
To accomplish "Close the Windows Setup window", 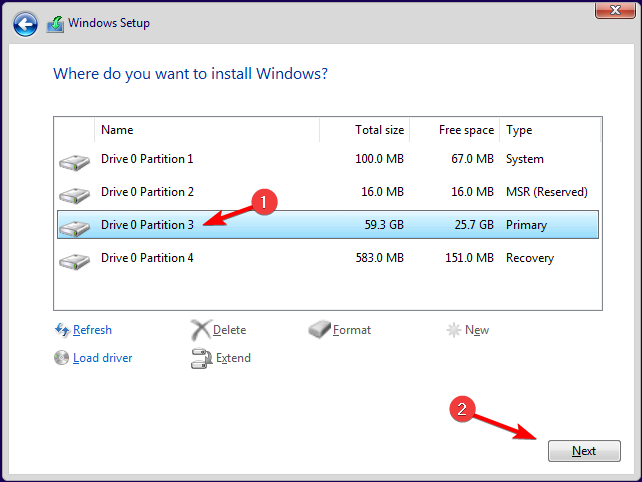I will point(611,10).
